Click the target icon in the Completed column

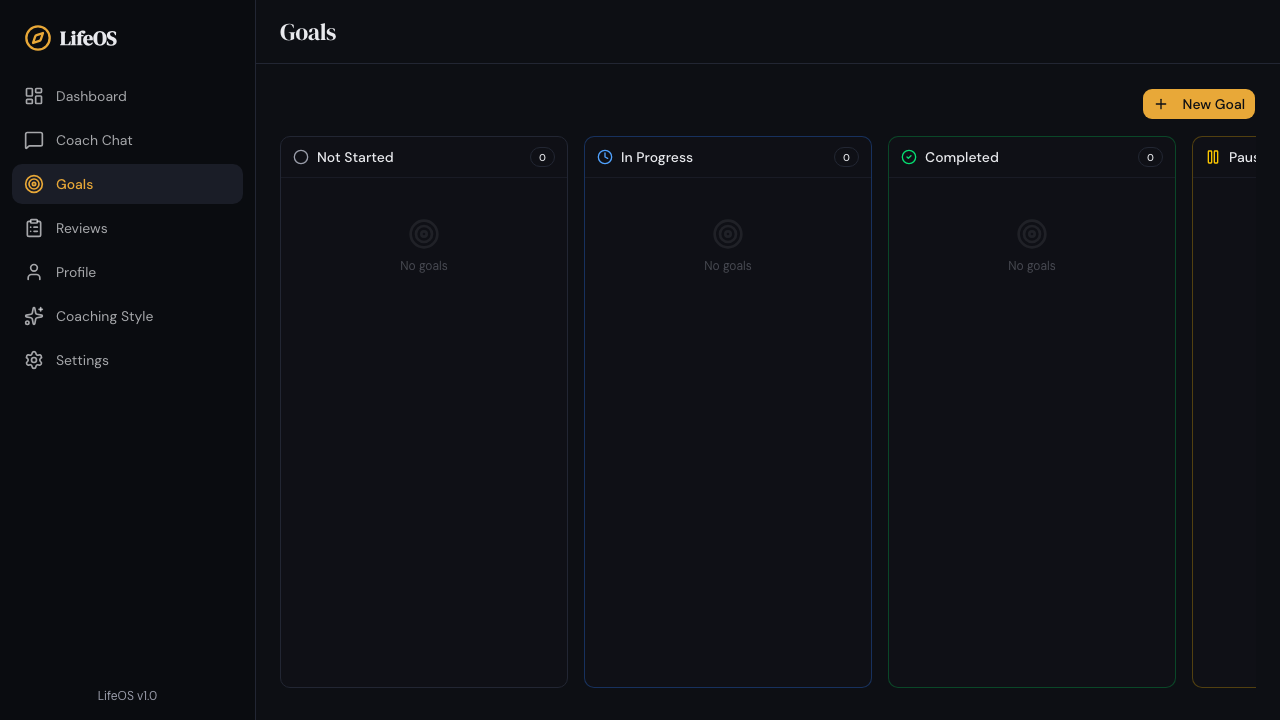pyautogui.click(x=1032, y=234)
